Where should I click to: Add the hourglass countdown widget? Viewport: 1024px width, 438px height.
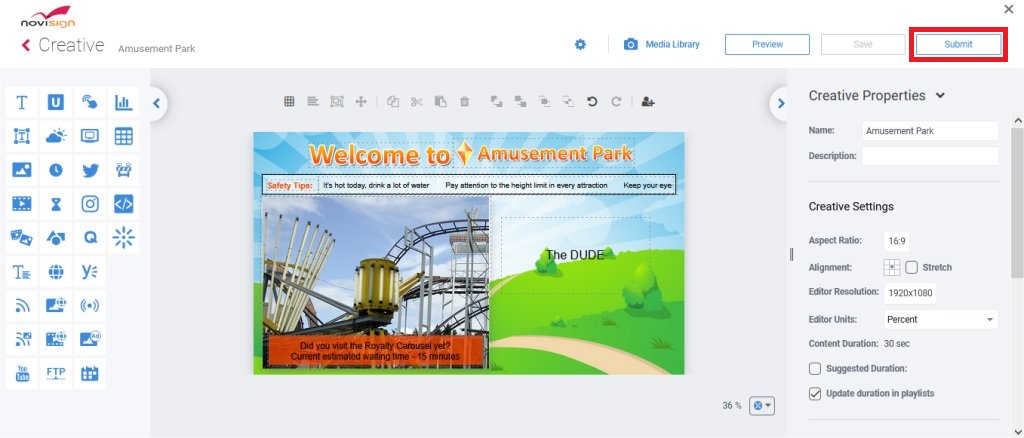pyautogui.click(x=56, y=204)
